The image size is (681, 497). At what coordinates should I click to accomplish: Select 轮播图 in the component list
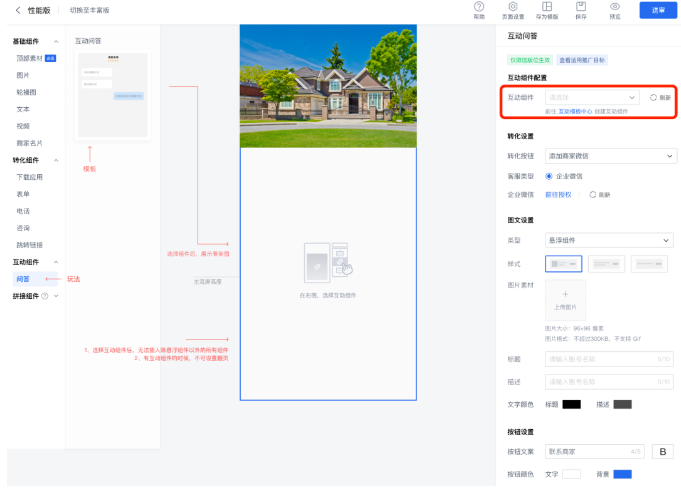[x=25, y=92]
